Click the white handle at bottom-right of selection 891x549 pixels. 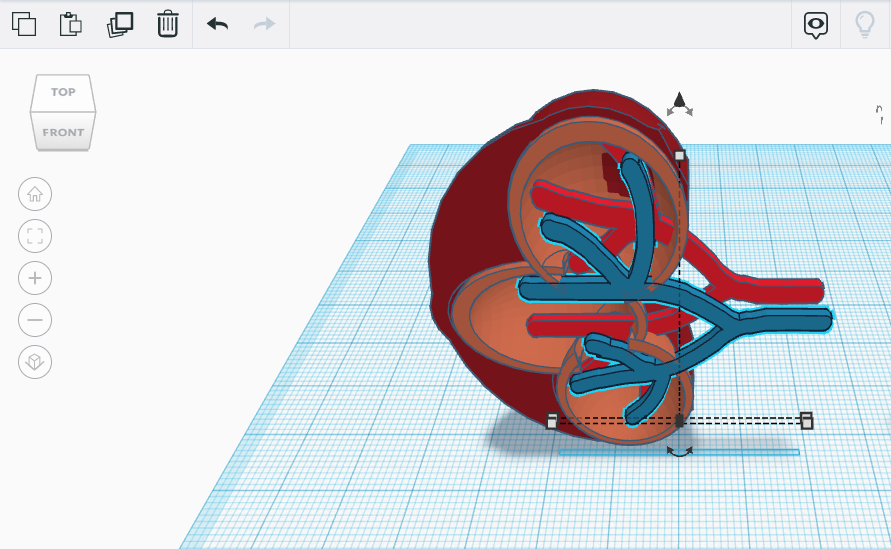click(806, 421)
